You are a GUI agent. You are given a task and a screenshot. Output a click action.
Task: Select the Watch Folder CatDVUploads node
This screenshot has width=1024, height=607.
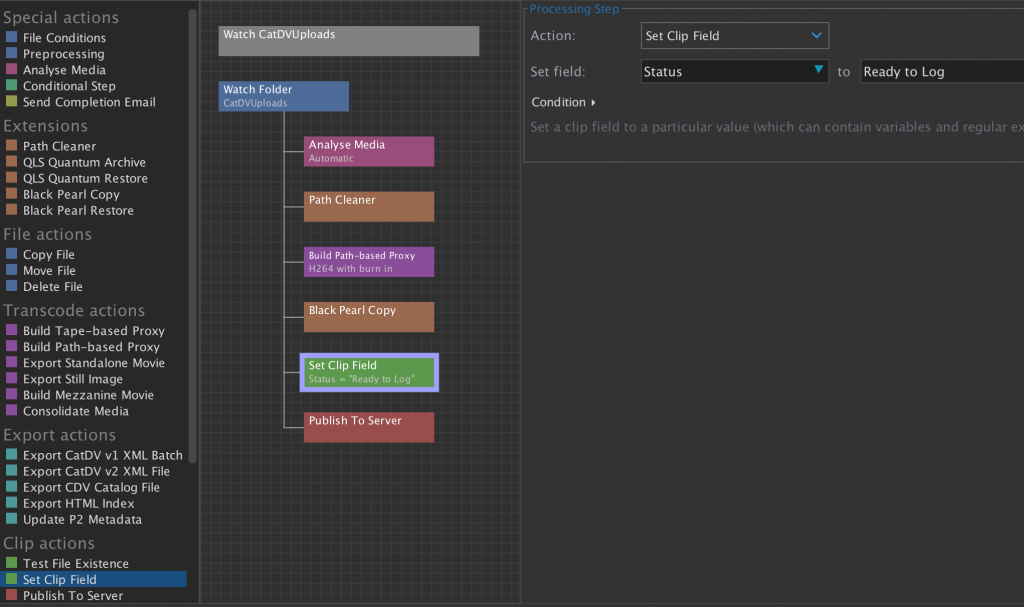coord(284,96)
